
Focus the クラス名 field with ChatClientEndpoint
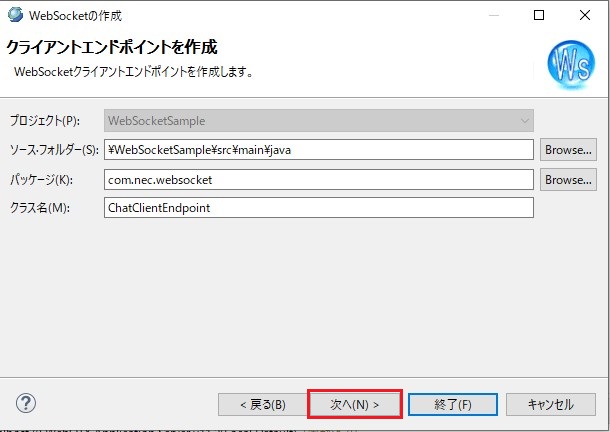tap(319, 208)
